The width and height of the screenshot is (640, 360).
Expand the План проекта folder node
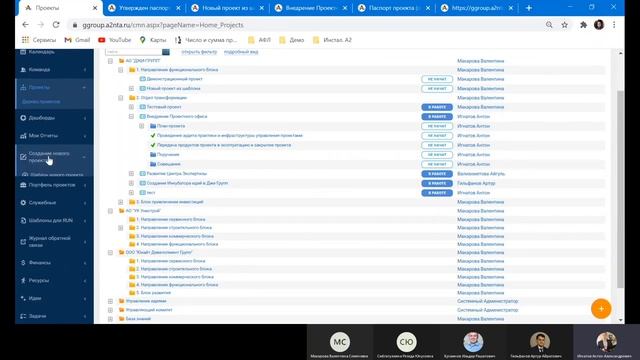coord(142,126)
